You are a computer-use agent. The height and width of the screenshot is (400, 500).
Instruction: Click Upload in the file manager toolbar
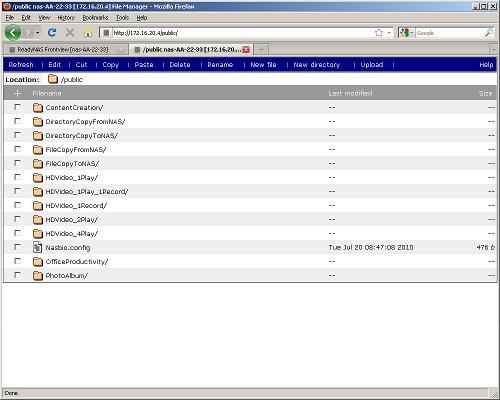[x=372, y=65]
